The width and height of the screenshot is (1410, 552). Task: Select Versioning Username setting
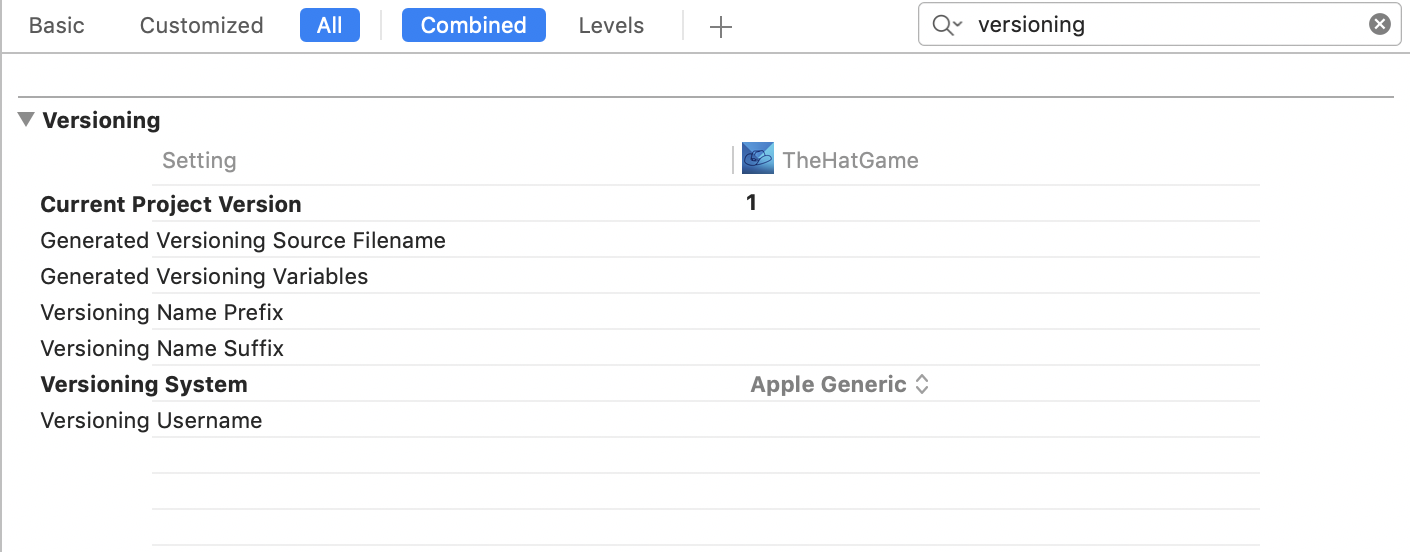(151, 420)
